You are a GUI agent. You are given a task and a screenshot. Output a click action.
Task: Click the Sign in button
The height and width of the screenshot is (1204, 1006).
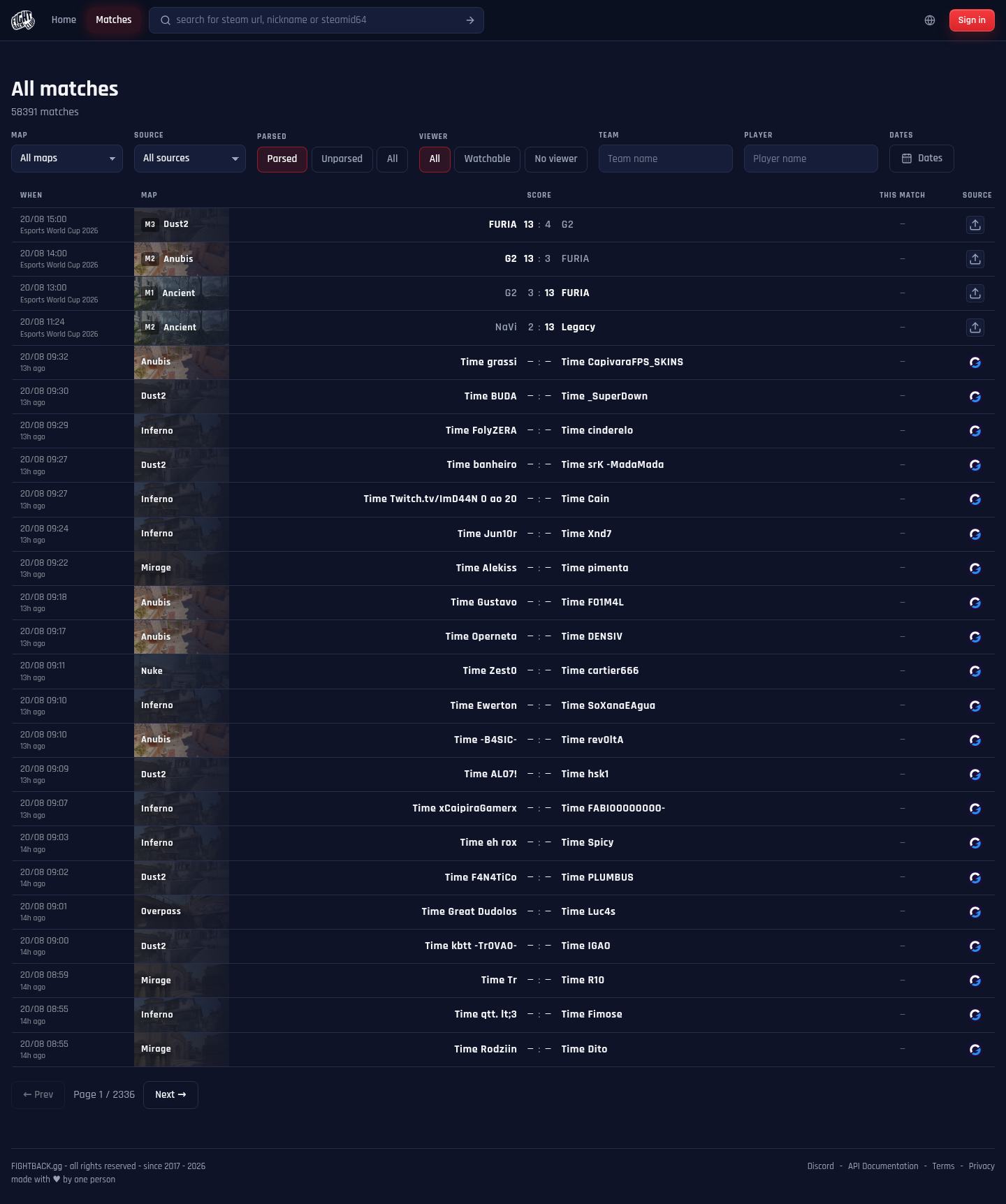(x=972, y=20)
